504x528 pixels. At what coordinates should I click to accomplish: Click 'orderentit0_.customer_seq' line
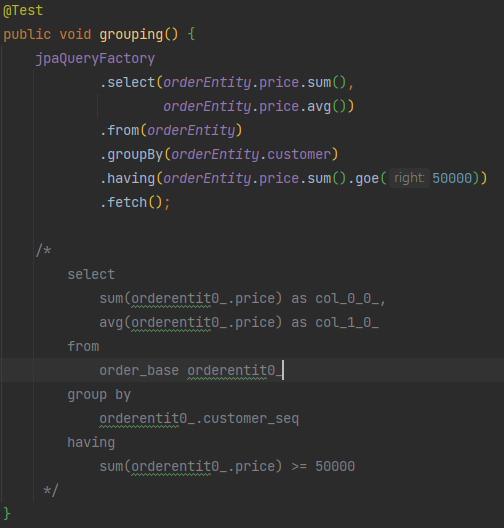199,419
